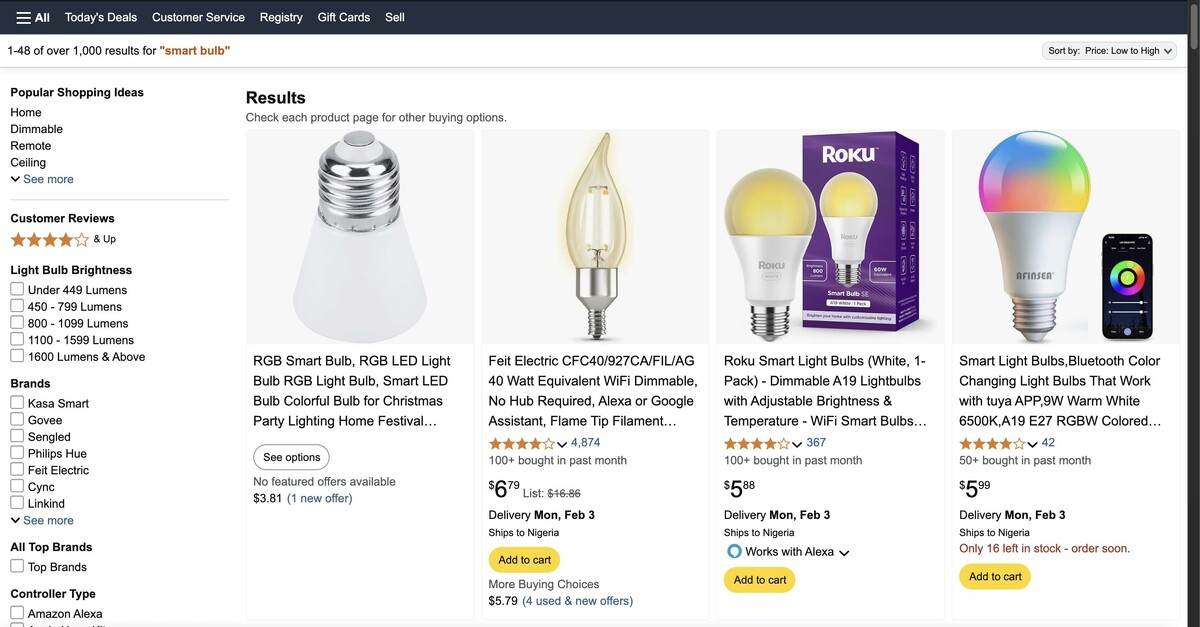The height and width of the screenshot is (627, 1200).
Task: Go to Today's Deals
Action: 101,17
